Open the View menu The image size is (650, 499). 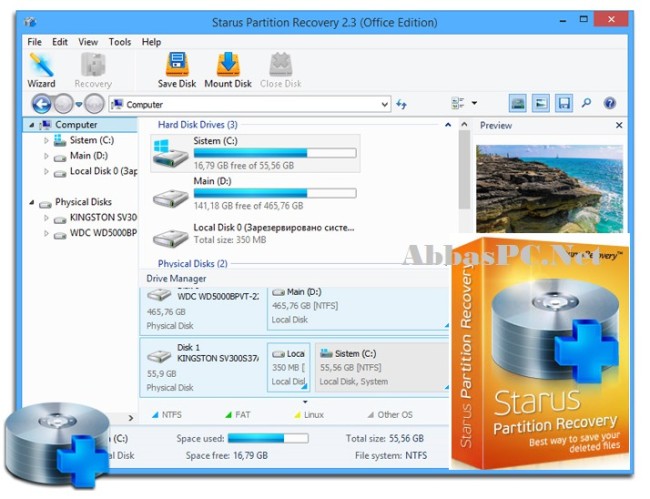[88, 42]
